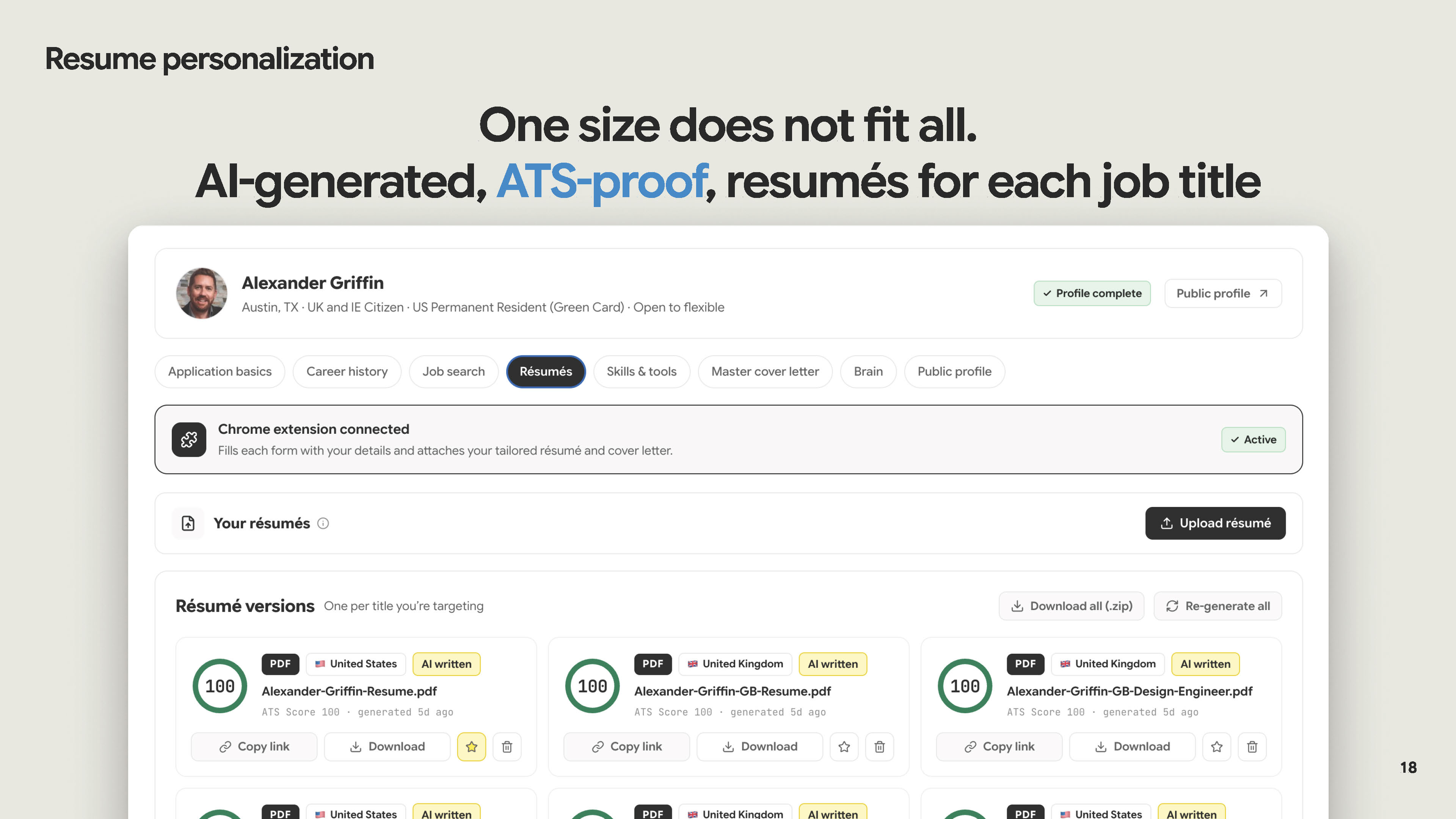
Task: Click the file name Alexander-Griffin-GB-Design-Engineer.pdf
Action: coord(1129,691)
